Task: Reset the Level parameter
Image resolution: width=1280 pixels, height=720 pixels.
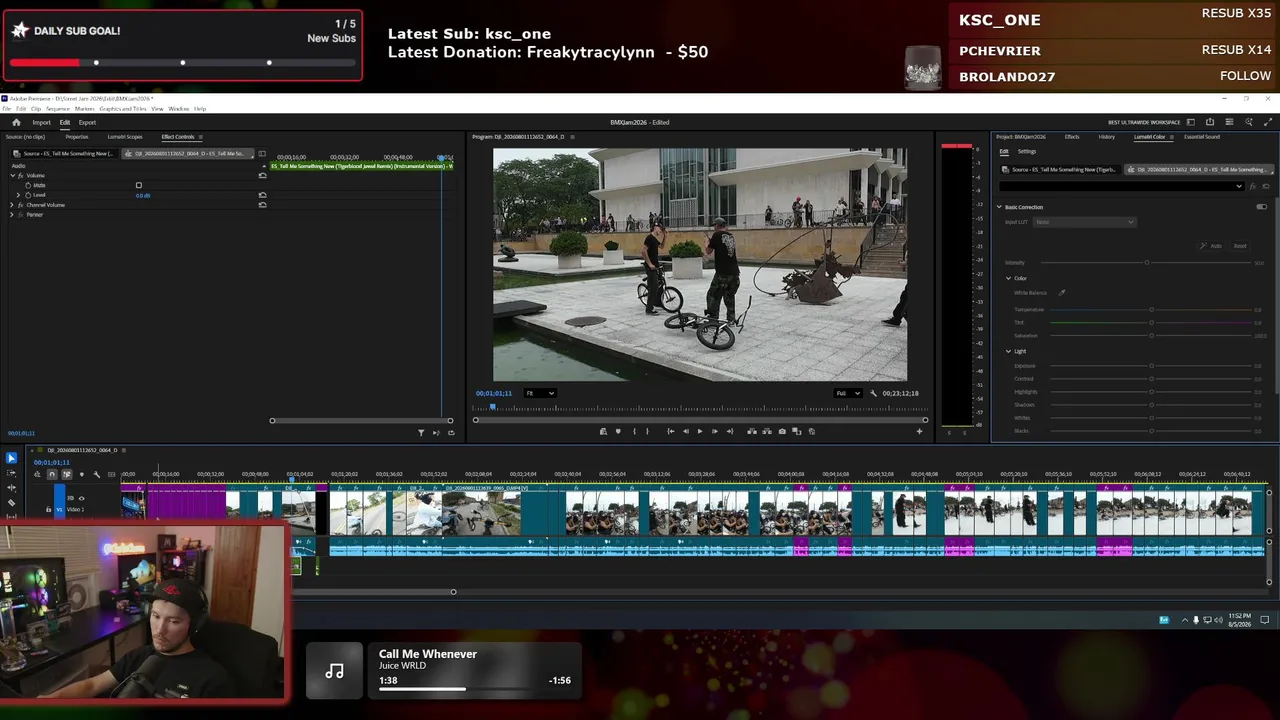Action: pos(262,195)
